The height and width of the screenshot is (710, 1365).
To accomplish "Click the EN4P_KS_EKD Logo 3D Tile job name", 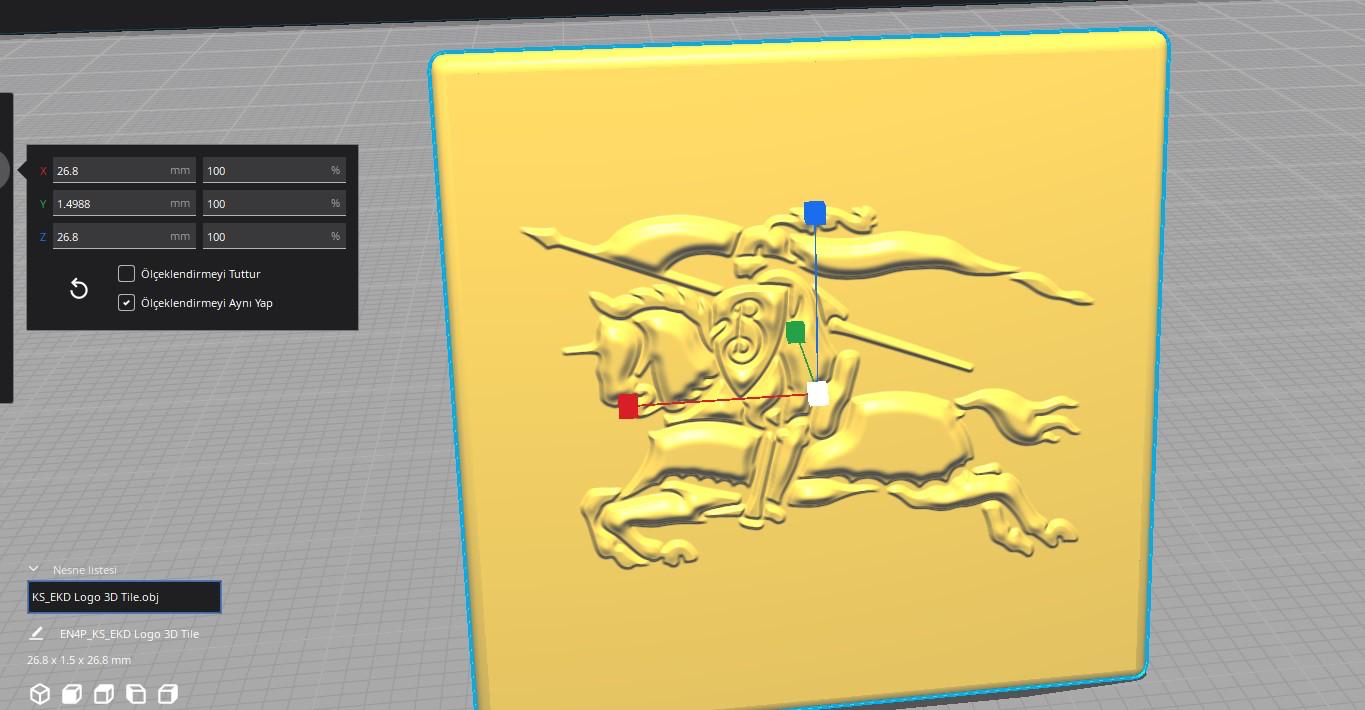I will (129, 634).
